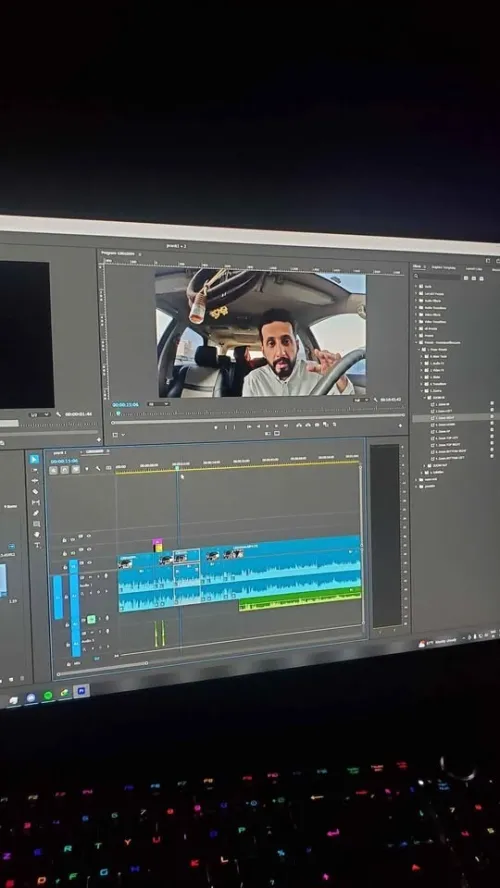Select the Selection tool in the Tools panel
The image size is (500, 888).
[35, 459]
